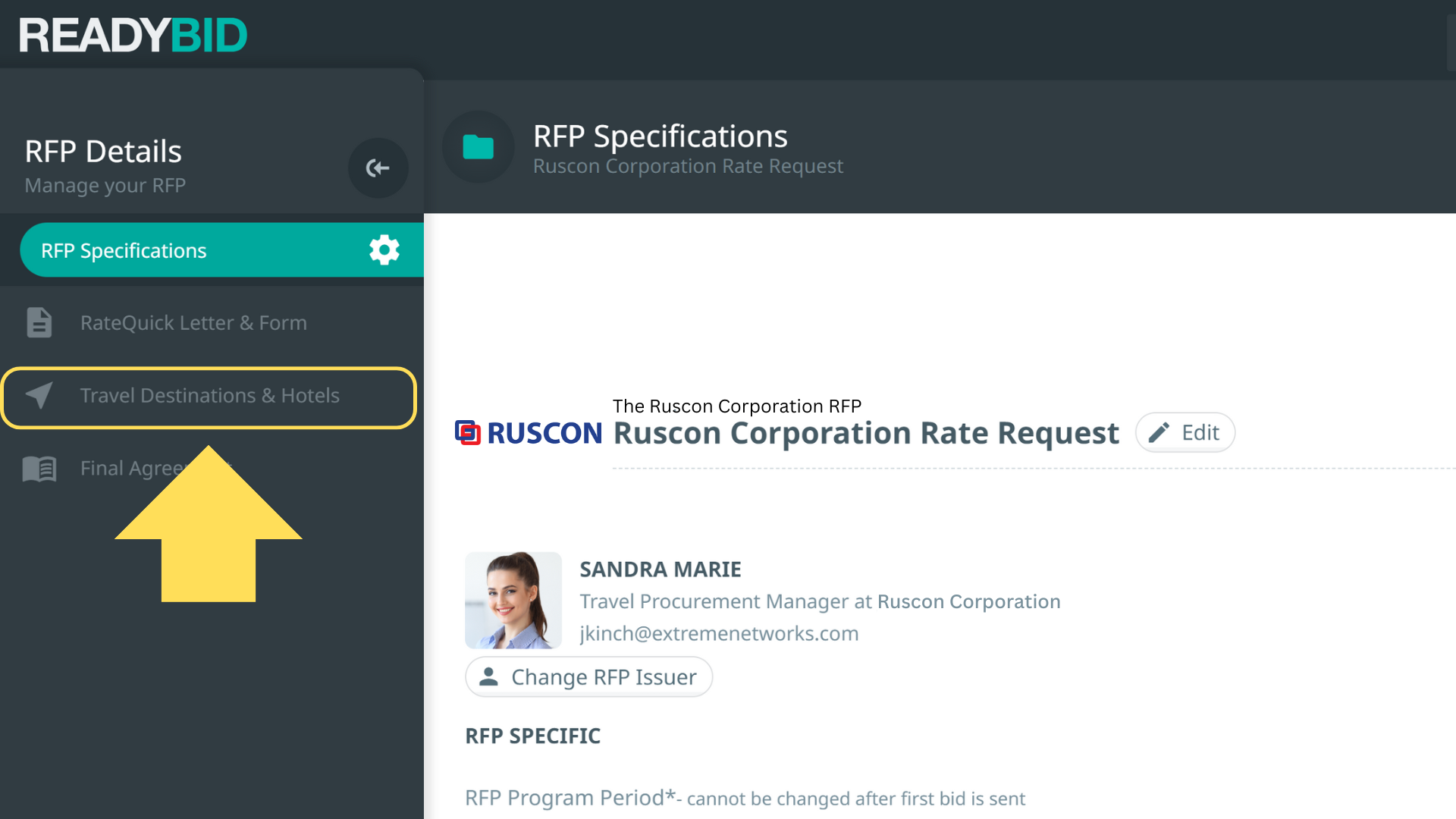This screenshot has height=819, width=1456.
Task: Click the READYBID logo
Action: point(133,35)
